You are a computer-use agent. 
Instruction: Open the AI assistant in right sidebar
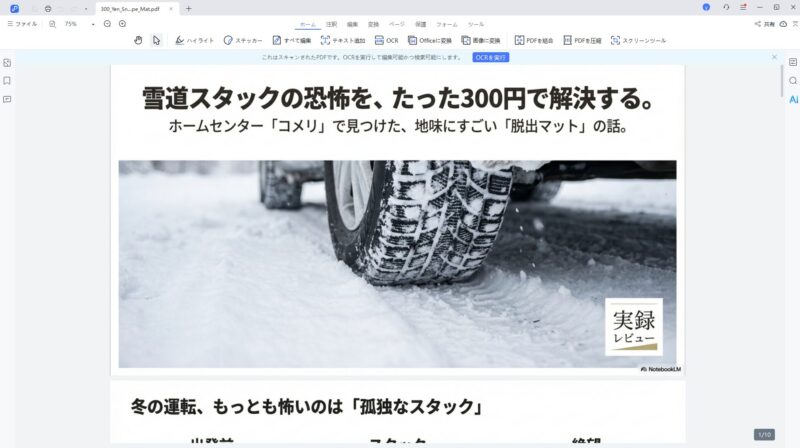[x=793, y=99]
